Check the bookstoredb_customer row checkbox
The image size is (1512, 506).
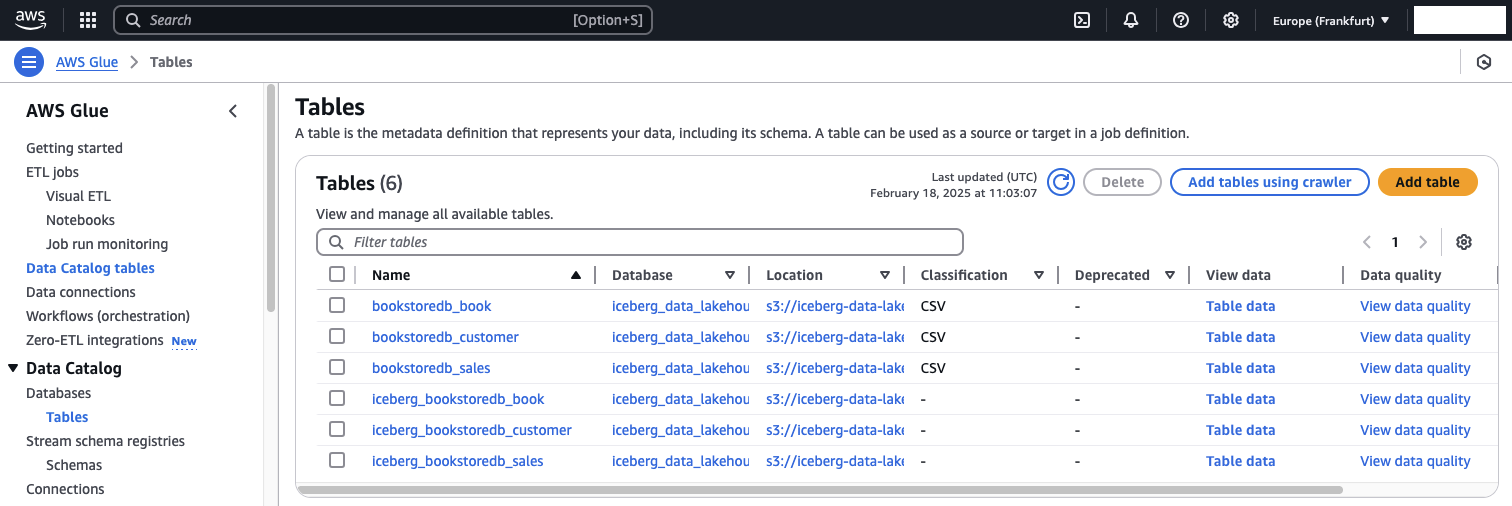tap(337, 336)
